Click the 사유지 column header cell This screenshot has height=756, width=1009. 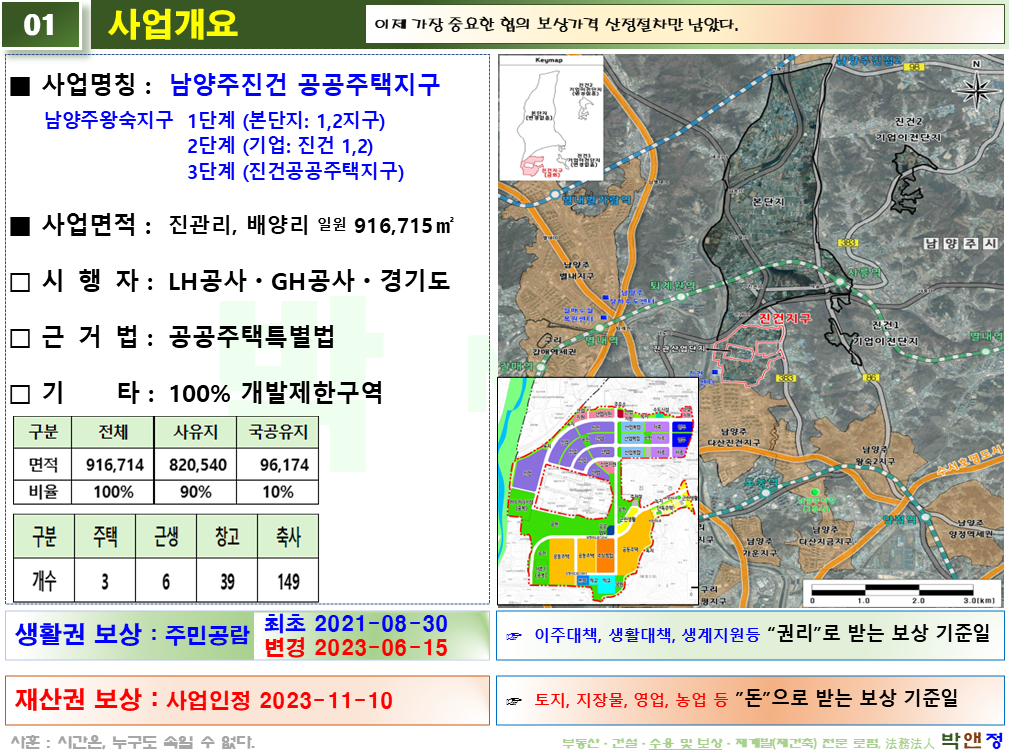tap(196, 432)
